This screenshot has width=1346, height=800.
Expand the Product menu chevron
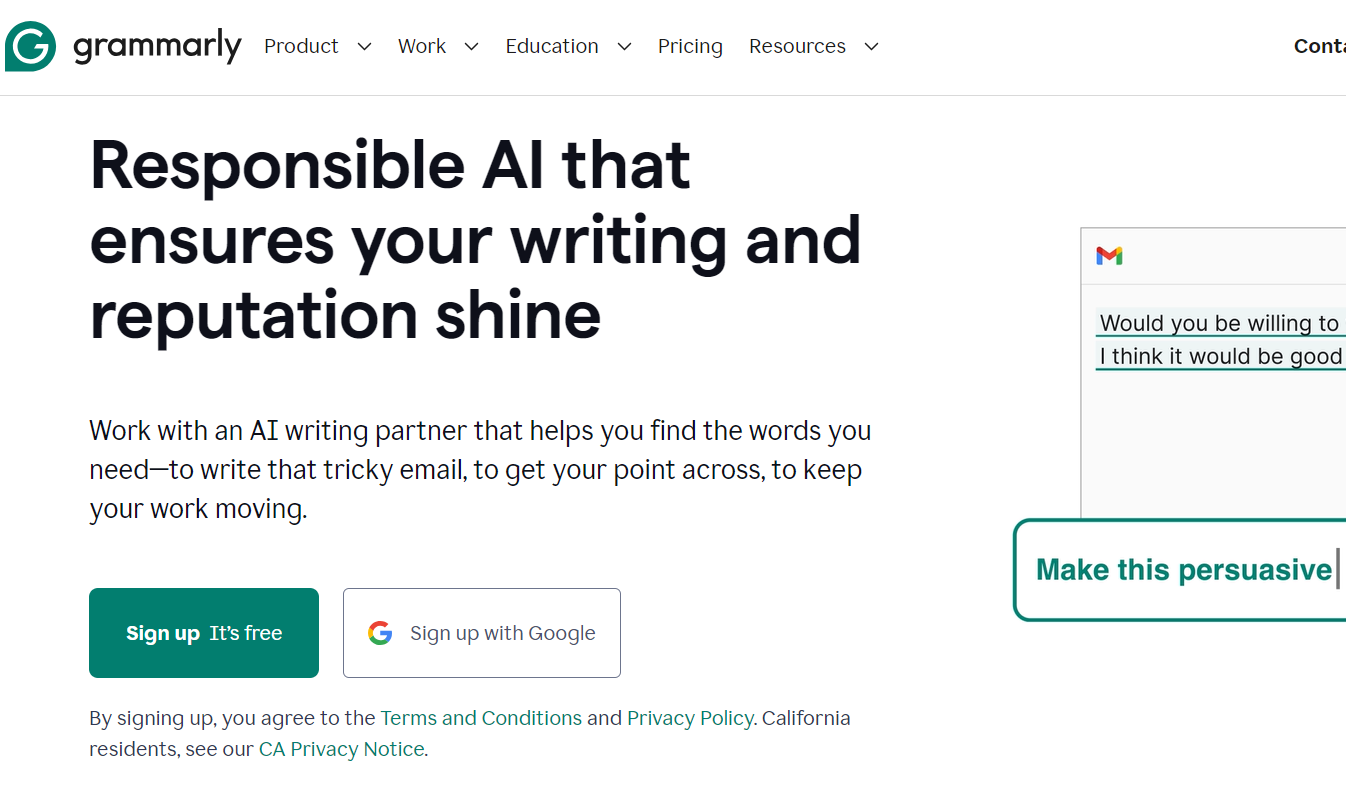click(364, 47)
